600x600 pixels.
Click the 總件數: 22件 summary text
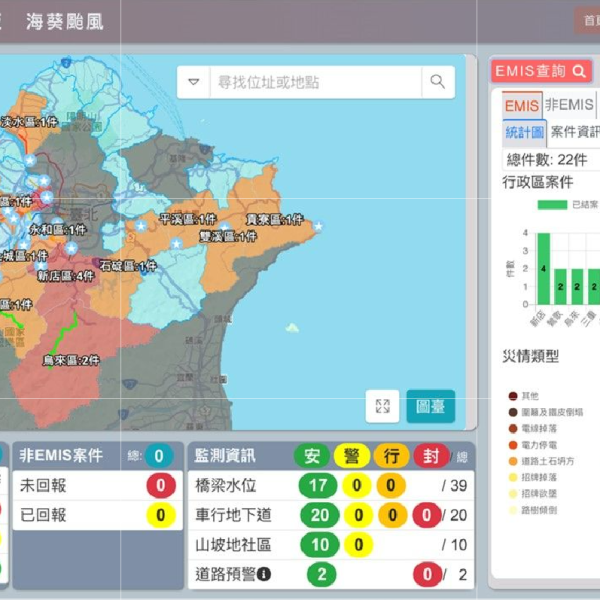[547, 160]
